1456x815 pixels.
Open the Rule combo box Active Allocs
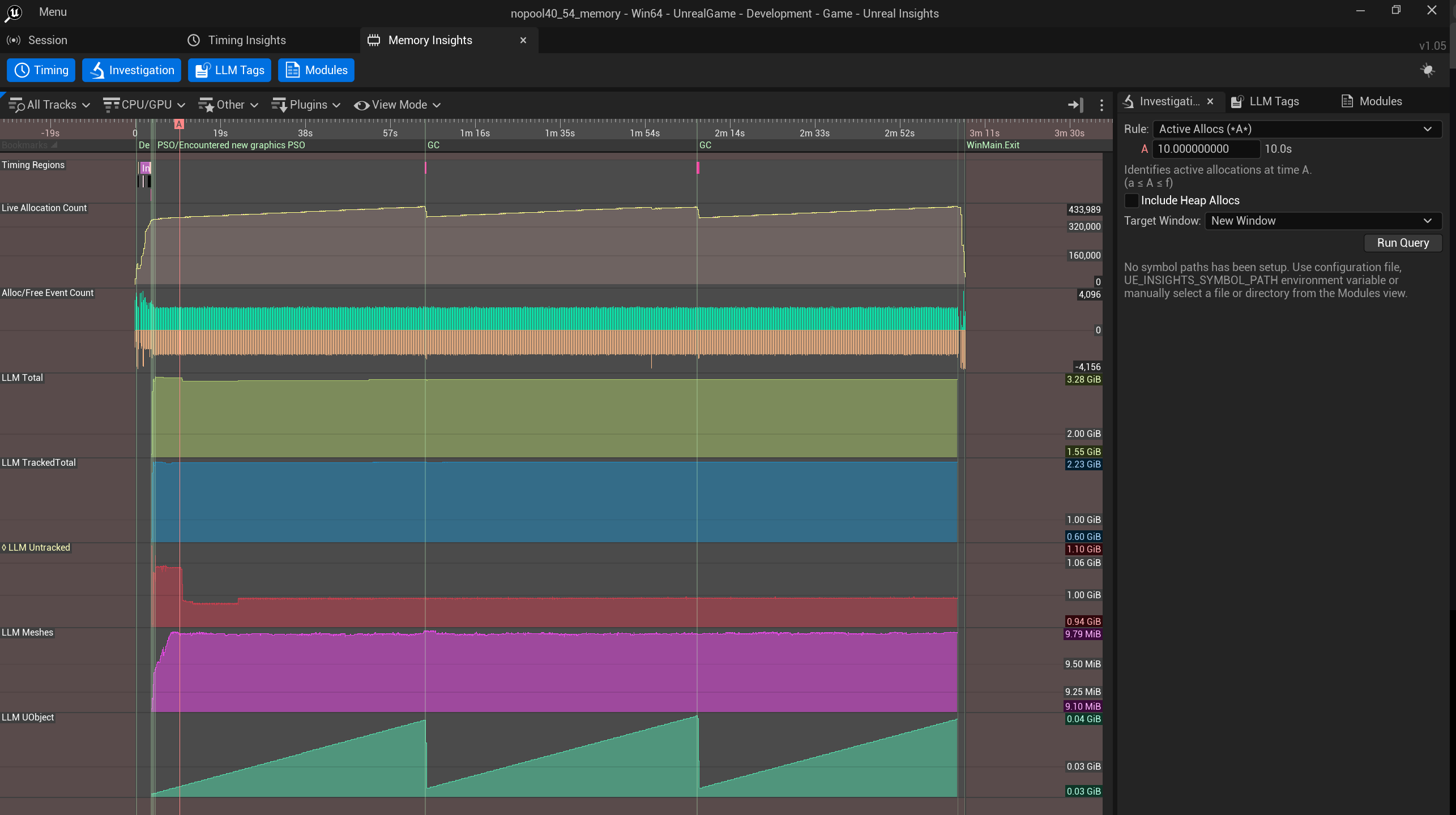coord(1297,129)
